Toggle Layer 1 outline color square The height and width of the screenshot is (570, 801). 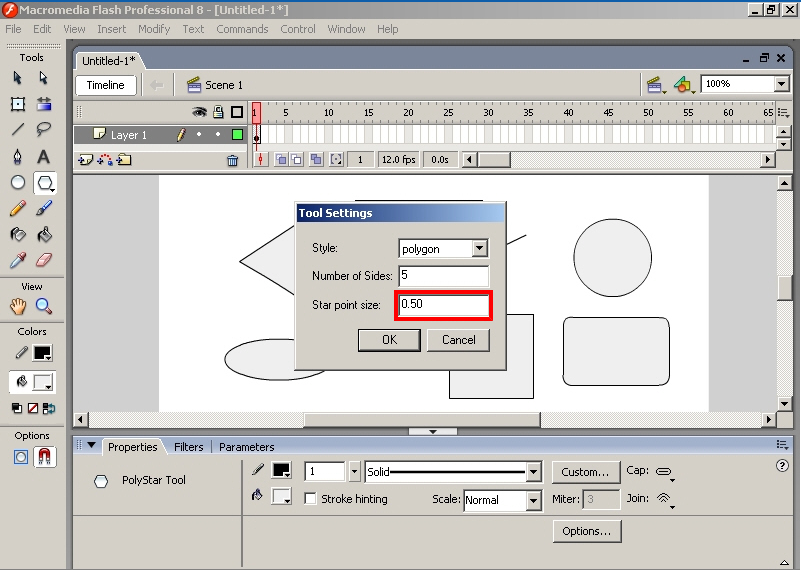(x=237, y=134)
